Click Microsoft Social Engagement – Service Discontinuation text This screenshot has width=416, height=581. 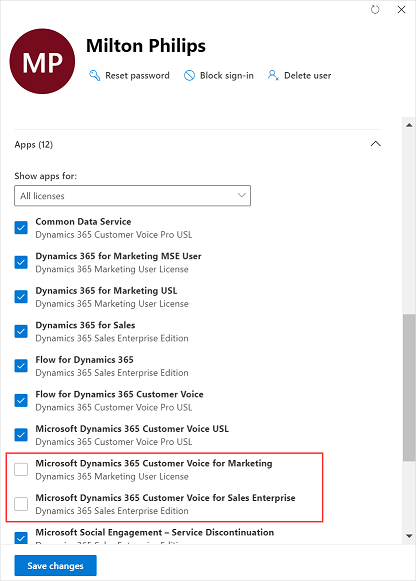(155, 532)
